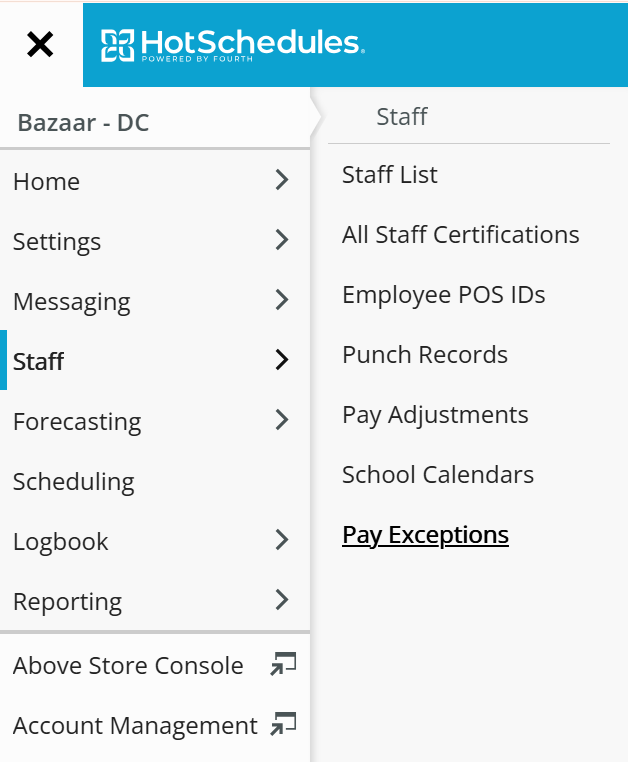
Task: Open All Staff Certifications
Action: tap(461, 234)
